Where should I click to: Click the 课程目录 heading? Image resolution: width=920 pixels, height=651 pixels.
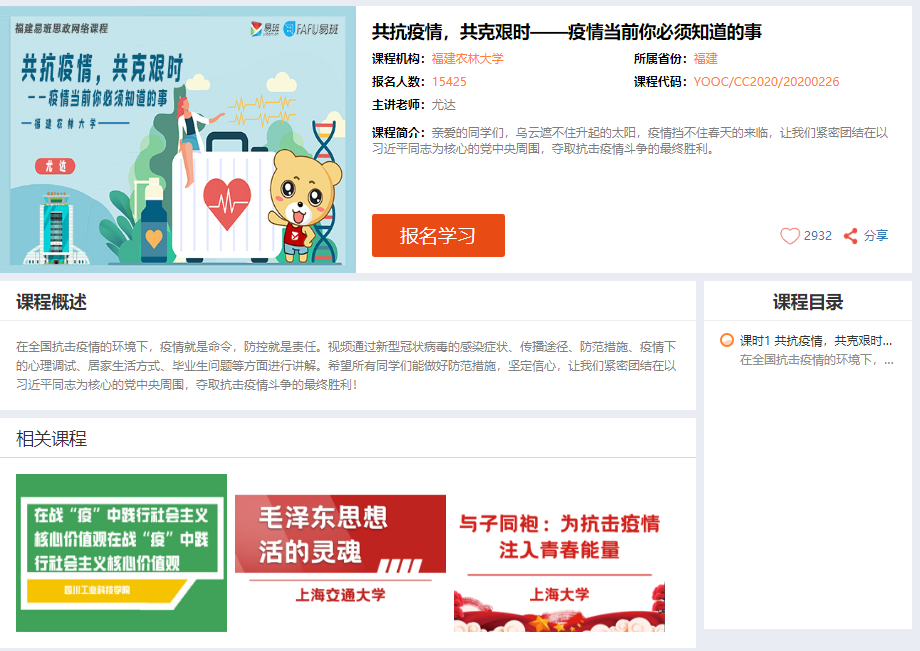[808, 302]
